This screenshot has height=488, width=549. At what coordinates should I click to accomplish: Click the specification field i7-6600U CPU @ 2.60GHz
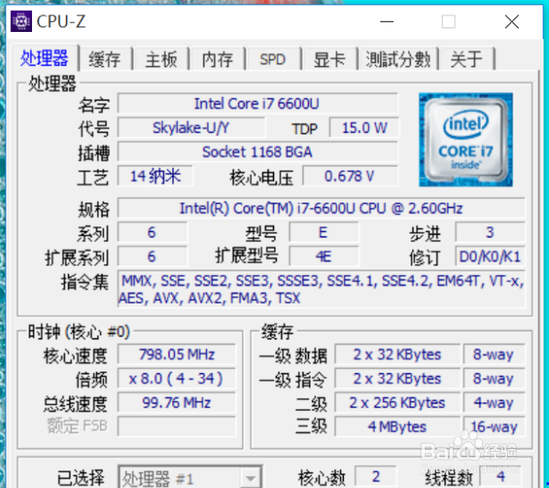click(x=321, y=208)
